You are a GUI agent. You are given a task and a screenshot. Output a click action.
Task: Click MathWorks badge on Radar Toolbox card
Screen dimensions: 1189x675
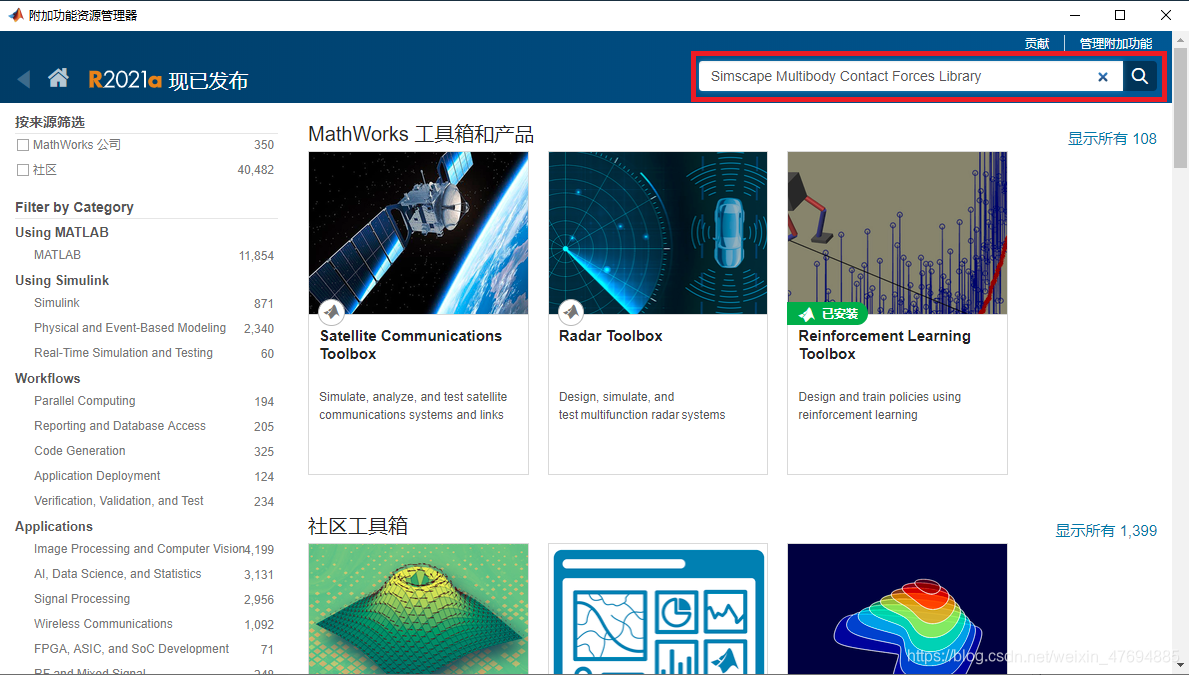571,311
